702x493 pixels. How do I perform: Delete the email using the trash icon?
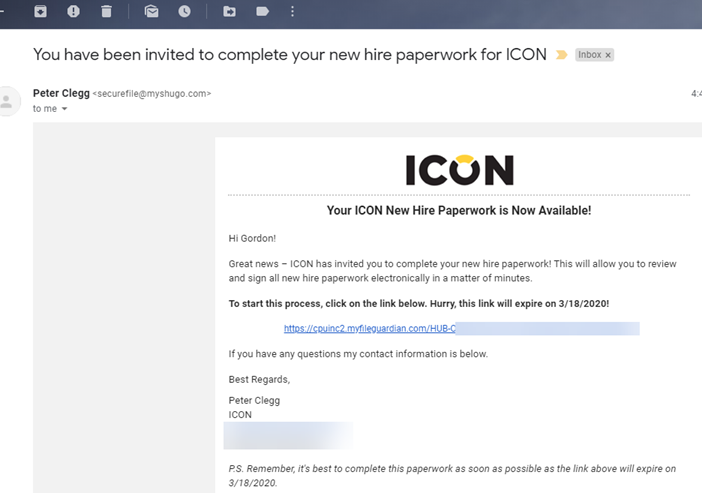(x=106, y=11)
